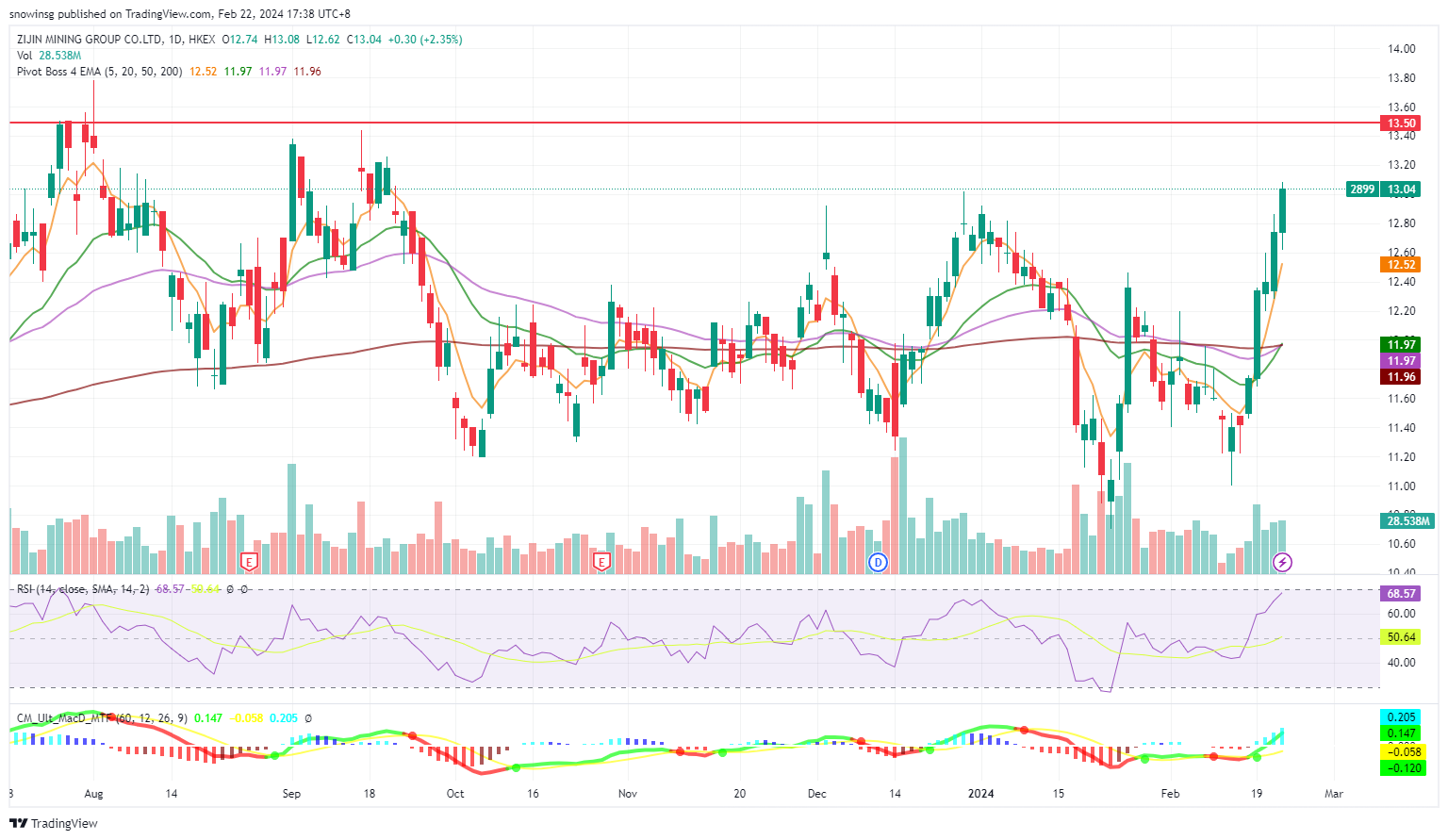The width and height of the screenshot is (1448, 840).
Task: Click the green MACD label 0.147
Action: (x=1401, y=733)
